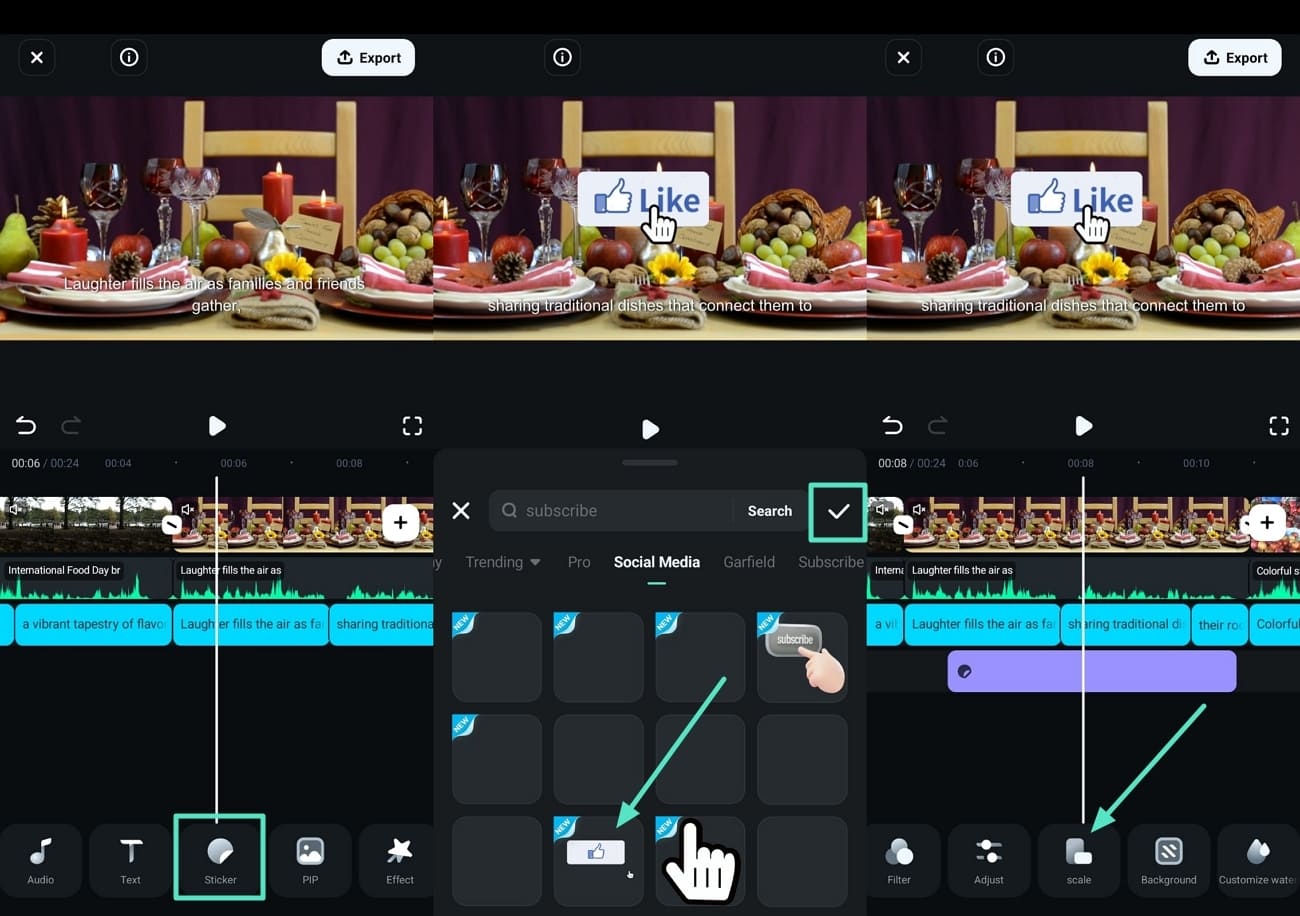Screen dimensions: 1300x916
Task: Add a clip with plus on 00:08 timeline
Action: [1266, 523]
